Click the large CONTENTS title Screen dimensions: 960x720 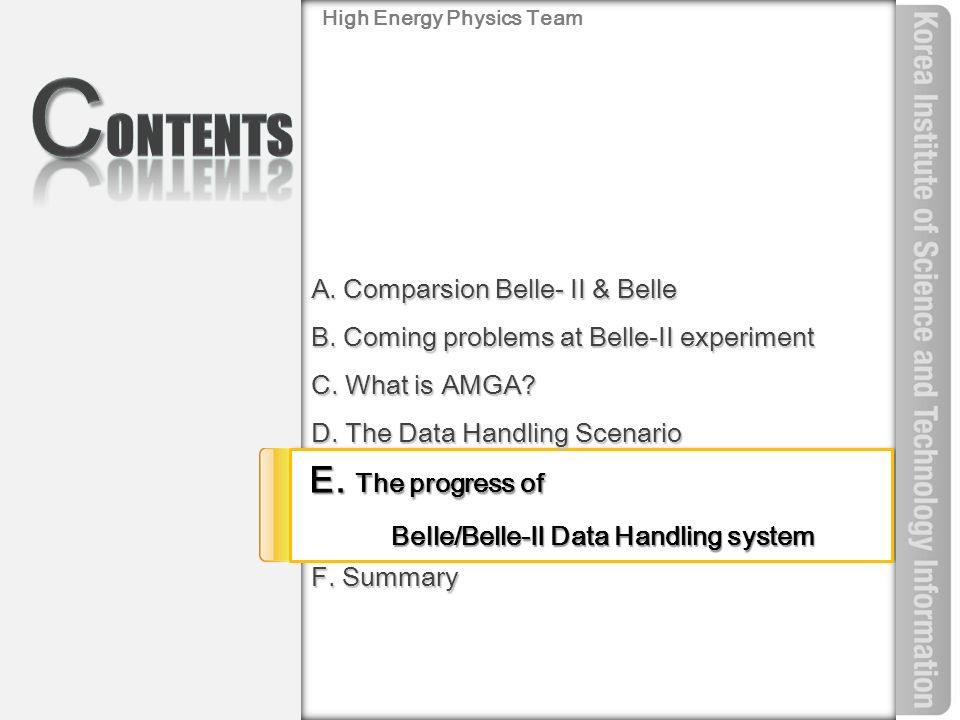pos(162,118)
